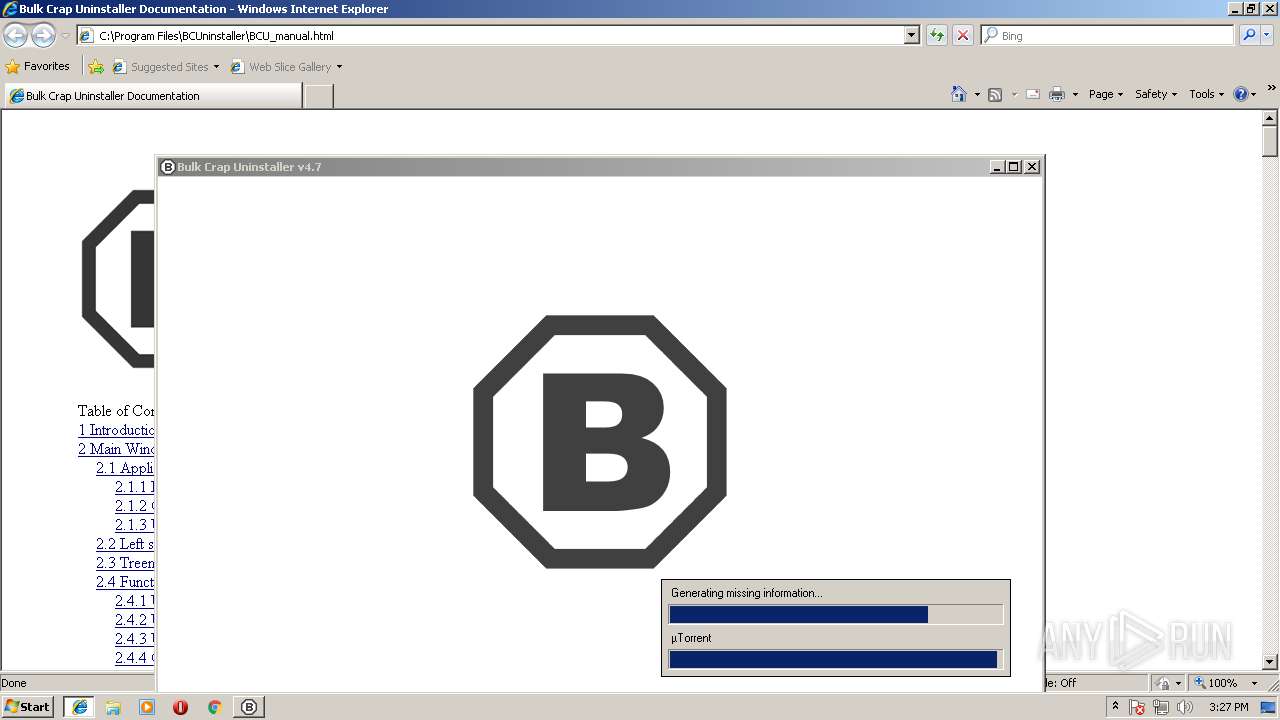This screenshot has width=1280, height=720.
Task: Click the network tray icon
Action: click(x=1161, y=708)
